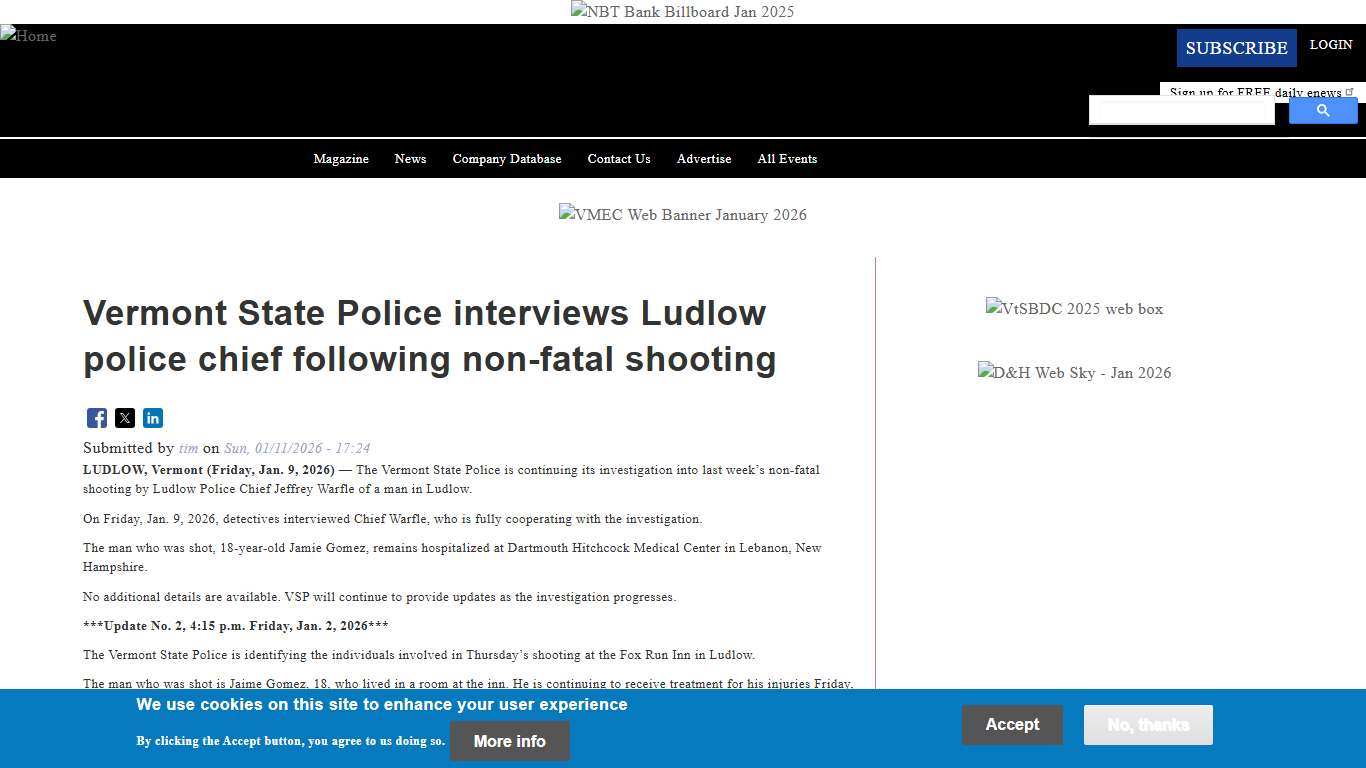
Task: Accept the cookie notice
Action: (1012, 724)
